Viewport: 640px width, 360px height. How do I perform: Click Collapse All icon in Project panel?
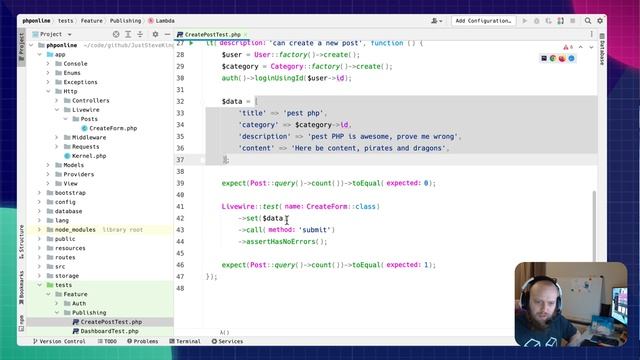point(140,34)
